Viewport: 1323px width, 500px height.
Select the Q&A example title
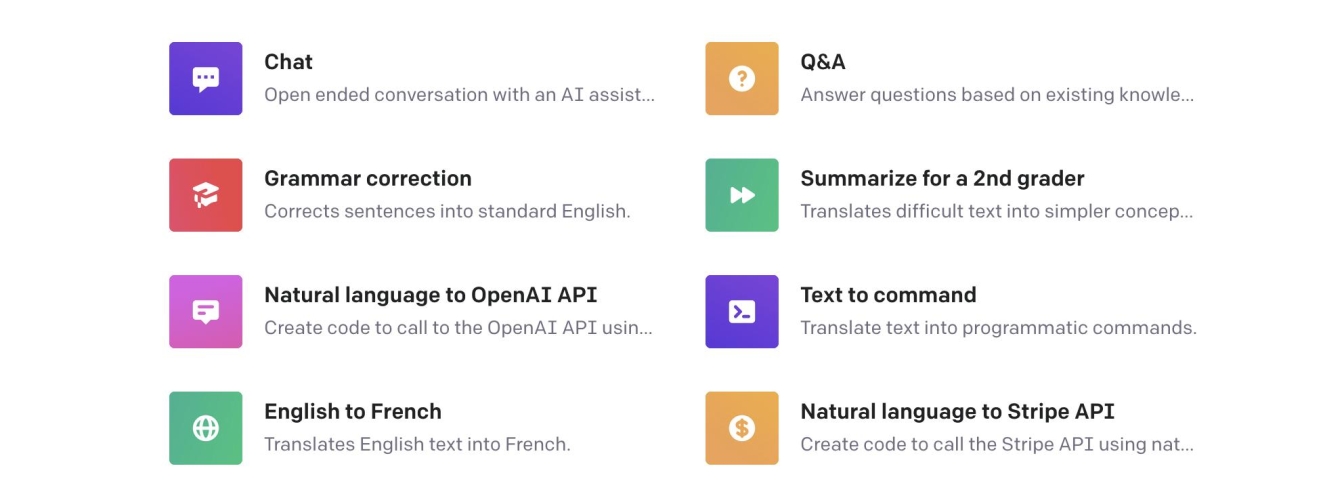click(x=823, y=62)
